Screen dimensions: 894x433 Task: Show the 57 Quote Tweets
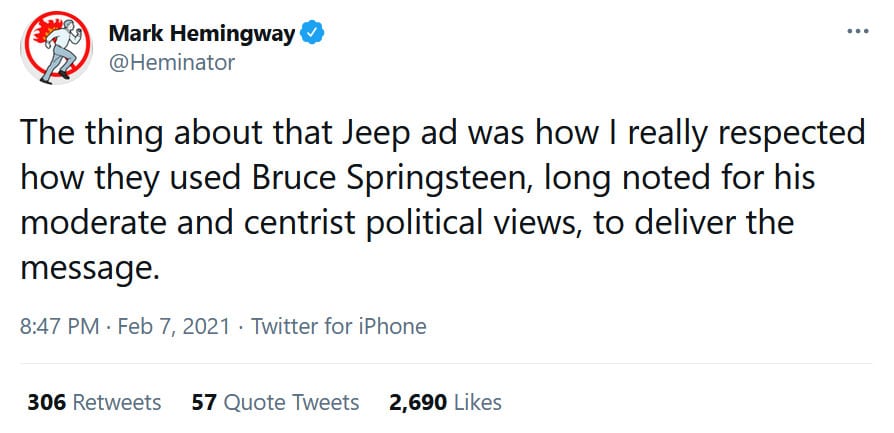coord(275,402)
